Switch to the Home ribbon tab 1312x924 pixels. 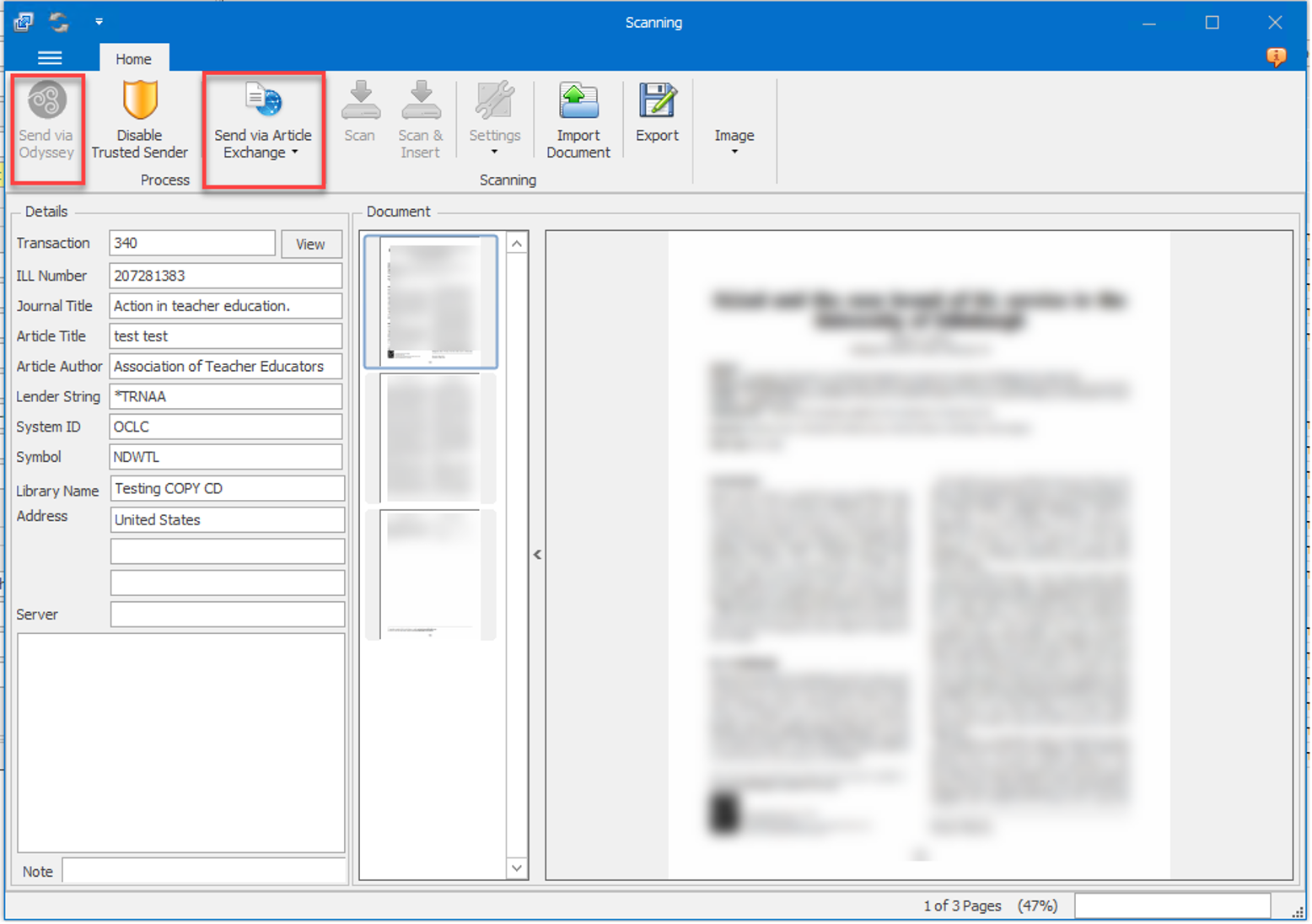pyautogui.click(x=134, y=59)
